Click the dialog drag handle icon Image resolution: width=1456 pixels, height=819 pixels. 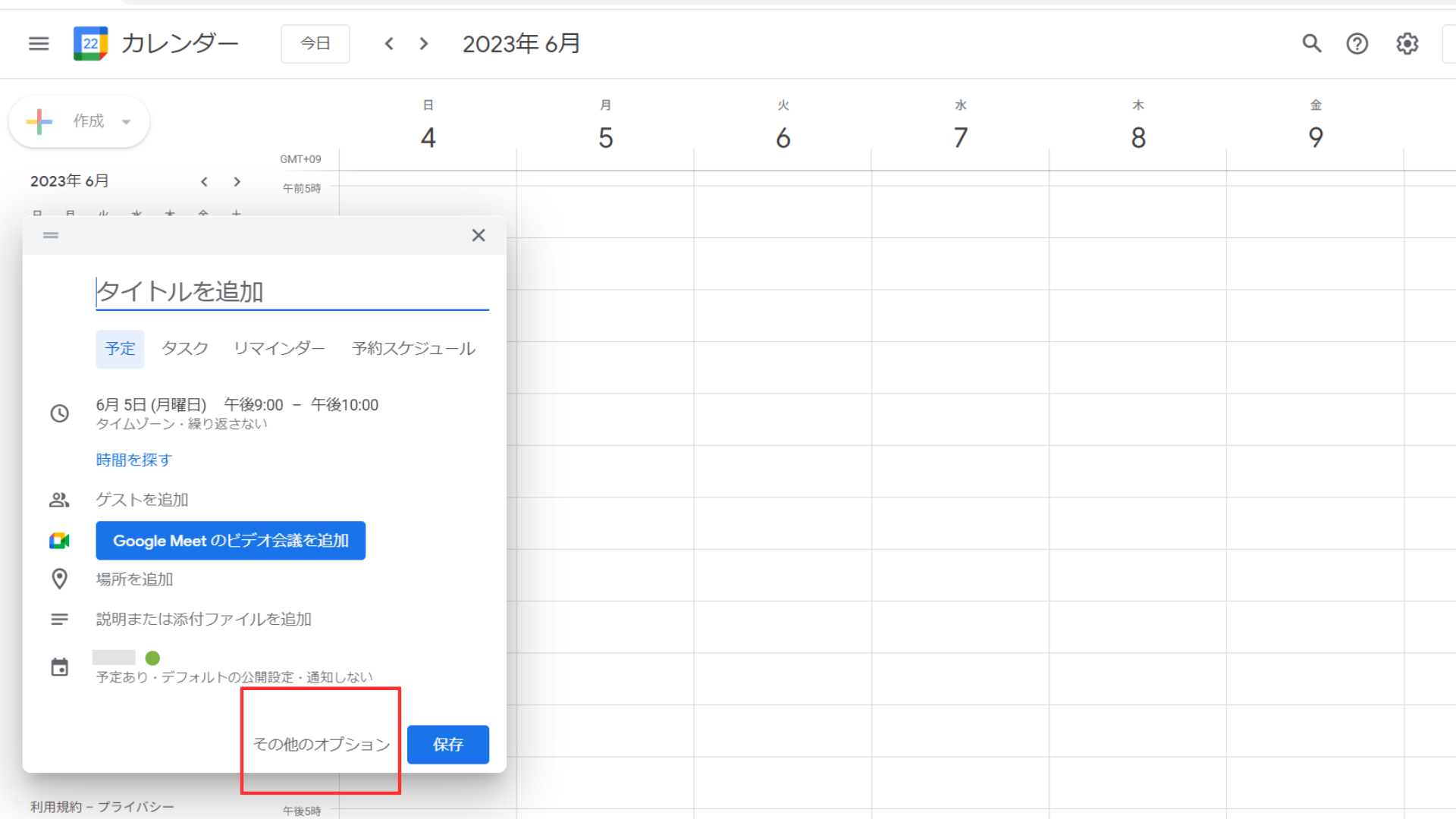point(51,236)
